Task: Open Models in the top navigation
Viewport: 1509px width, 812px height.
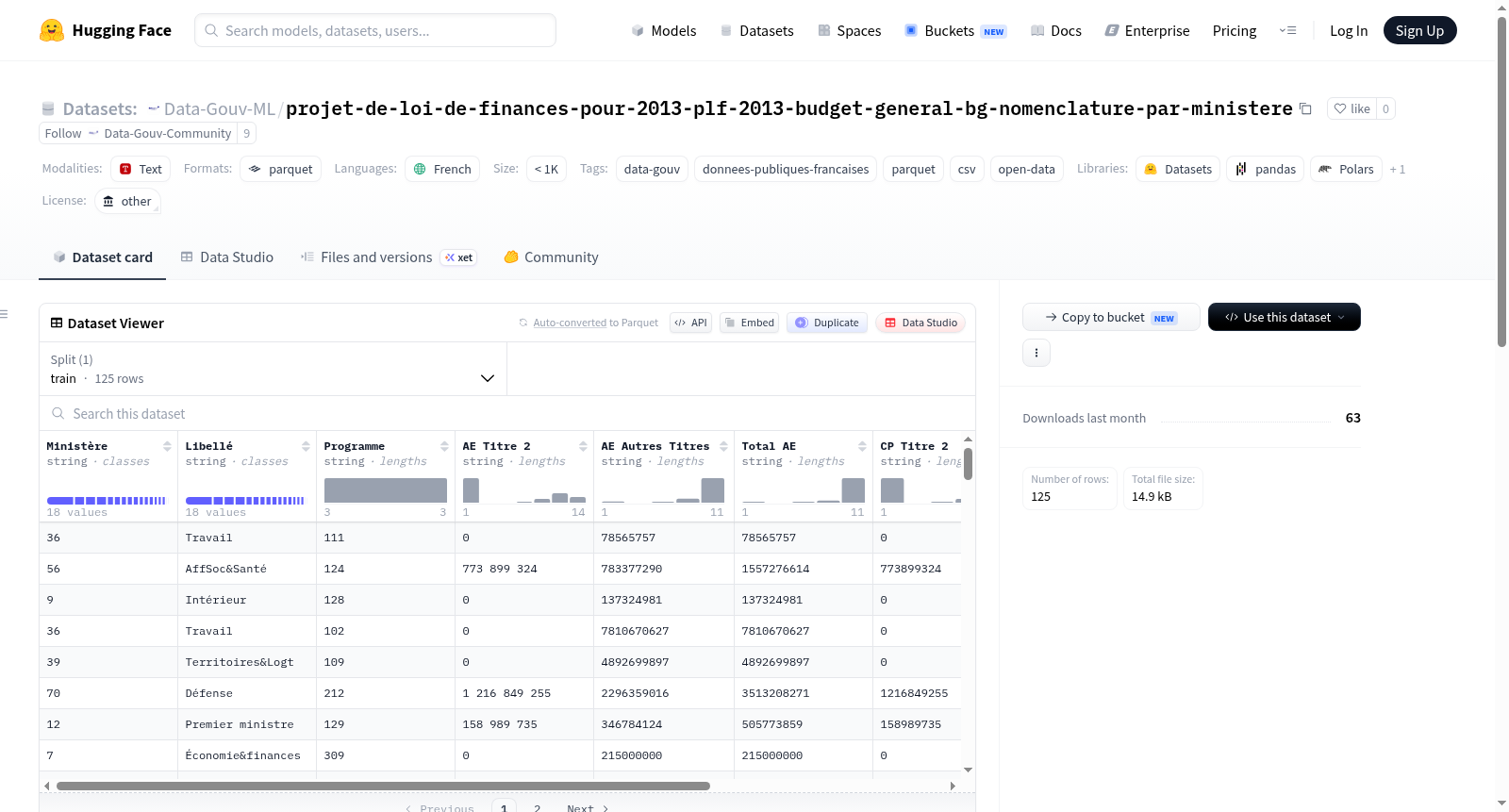Action: click(664, 30)
